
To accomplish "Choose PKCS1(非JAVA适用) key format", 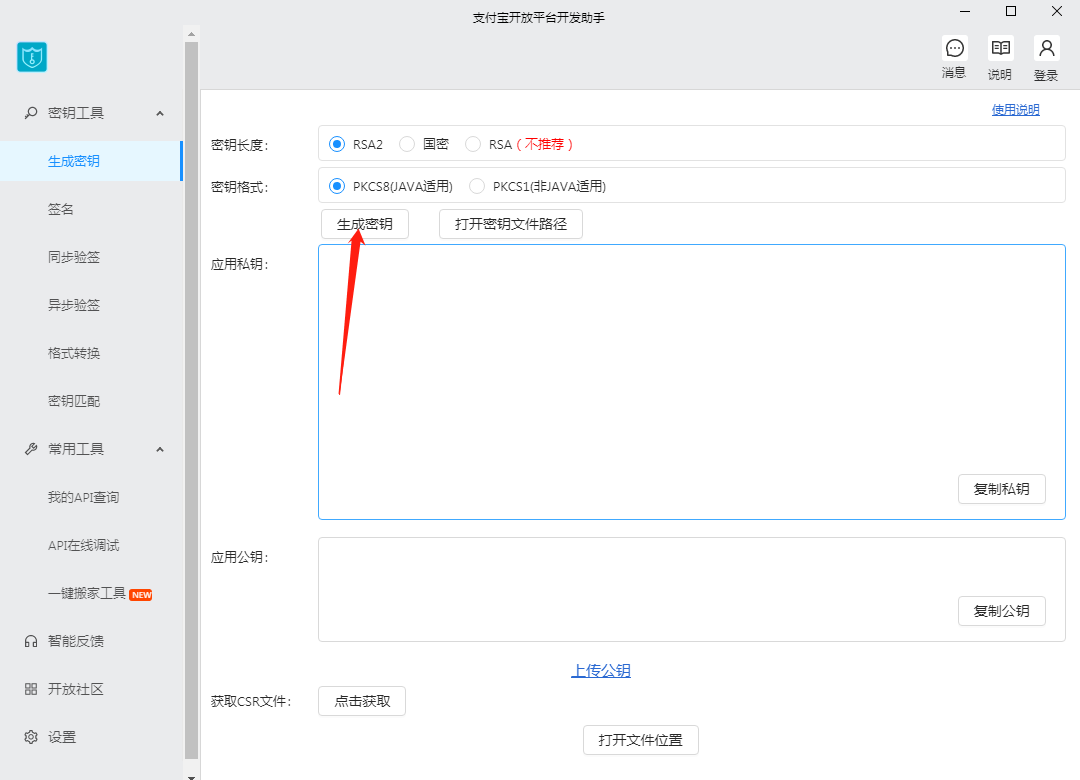I will [477, 186].
